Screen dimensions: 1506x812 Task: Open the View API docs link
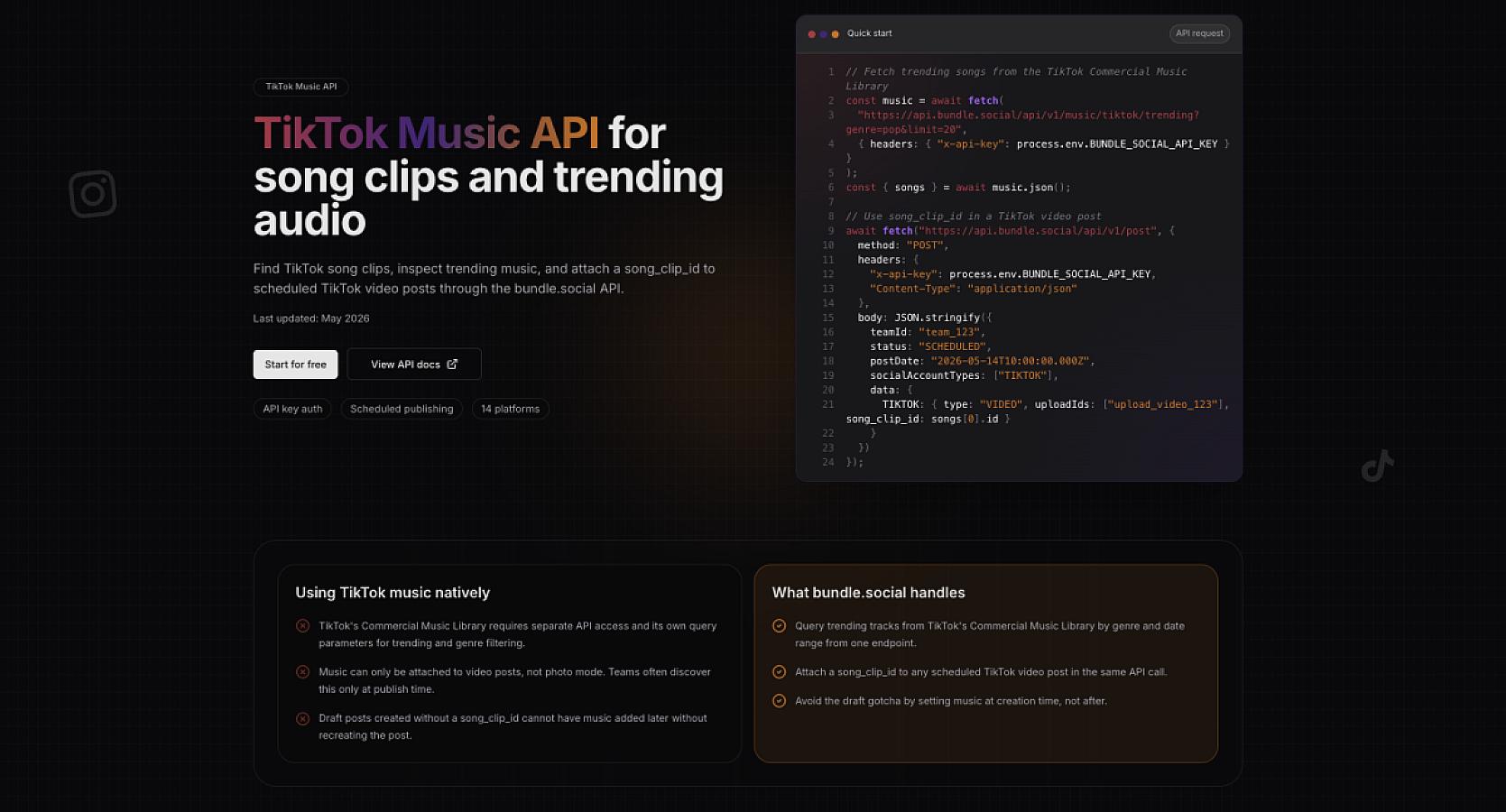coord(414,364)
